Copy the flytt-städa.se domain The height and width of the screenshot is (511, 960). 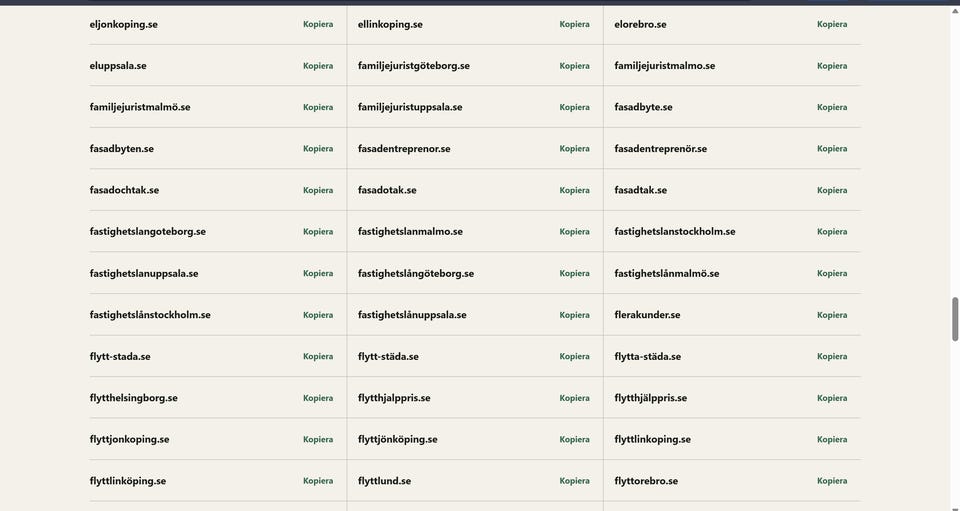pyautogui.click(x=574, y=356)
